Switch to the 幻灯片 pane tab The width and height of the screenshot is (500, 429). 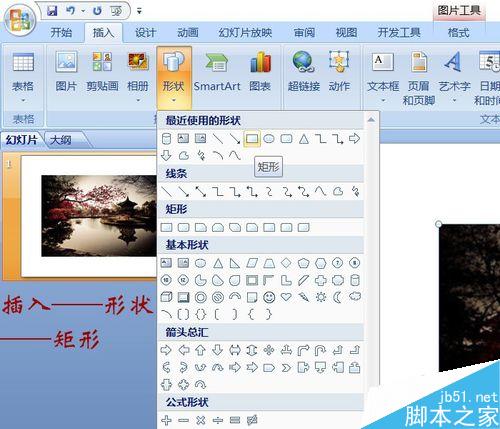21,140
